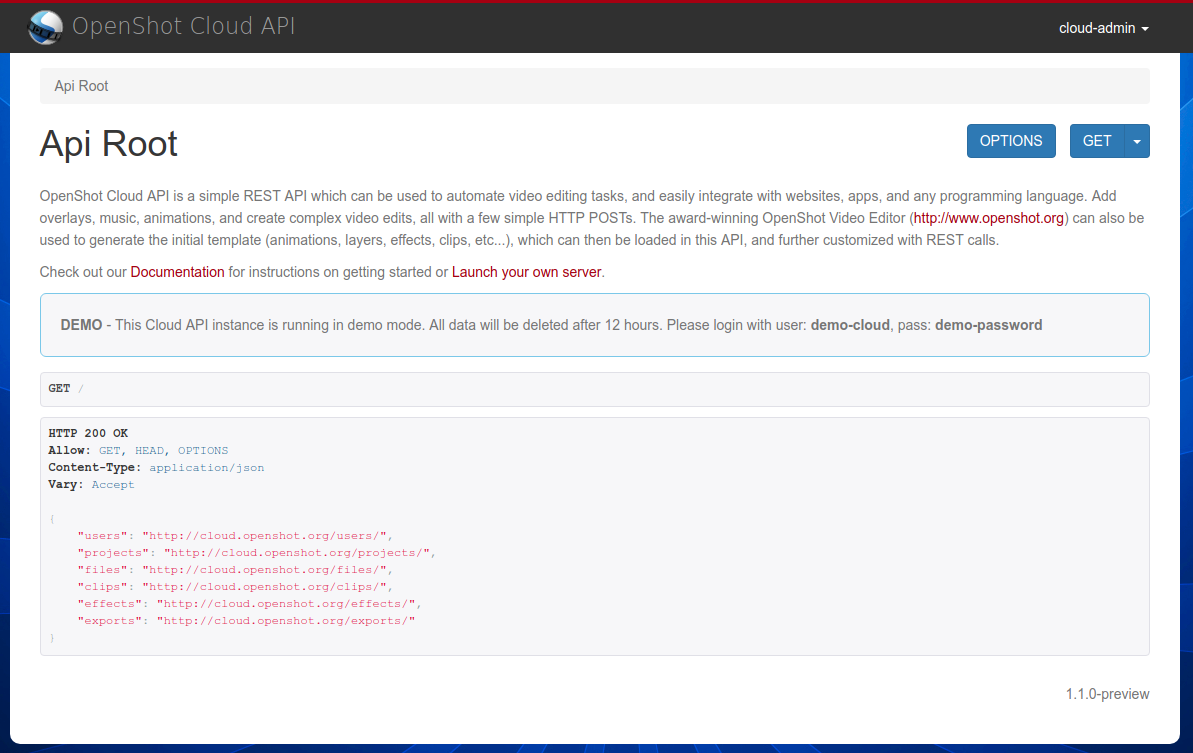Expand the cloud-admin user menu
Screen dimensions: 1193x753
coord(1103,28)
